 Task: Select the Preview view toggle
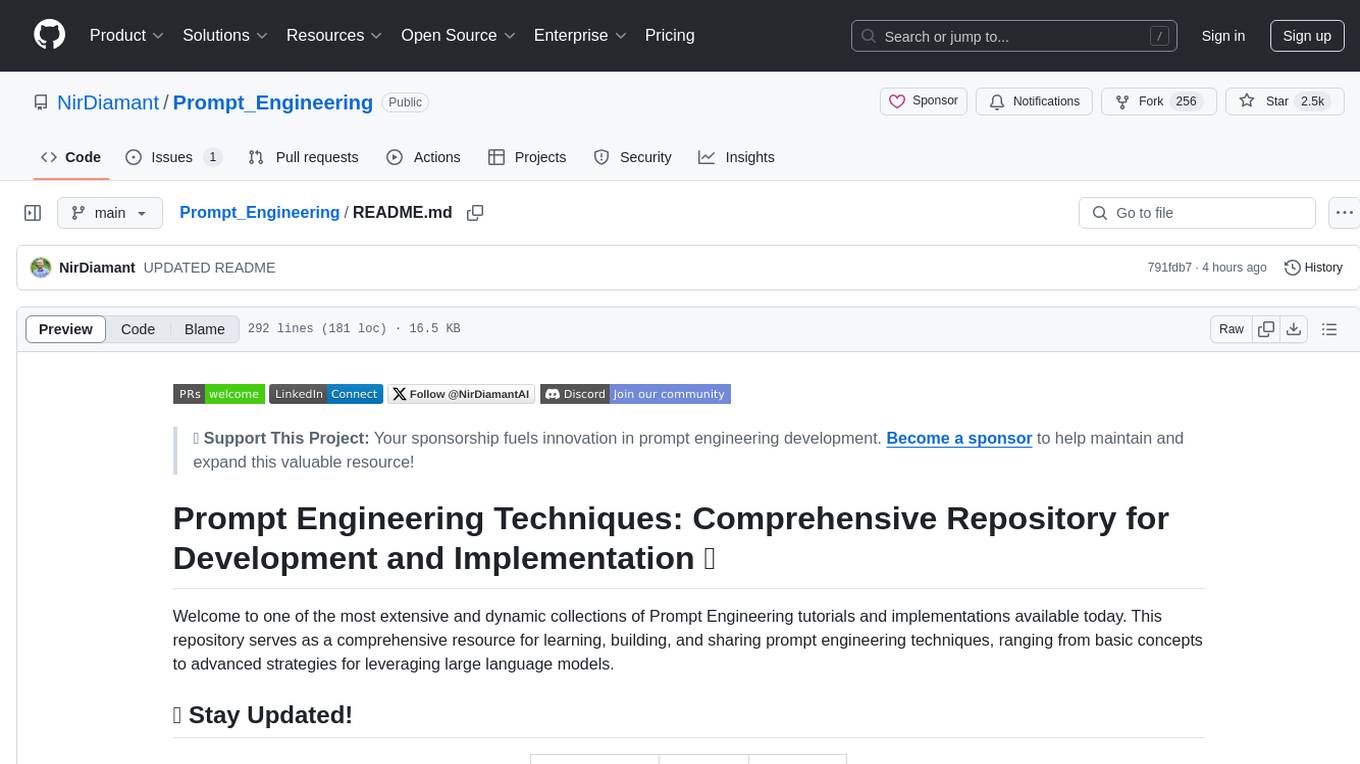pyautogui.click(x=66, y=329)
